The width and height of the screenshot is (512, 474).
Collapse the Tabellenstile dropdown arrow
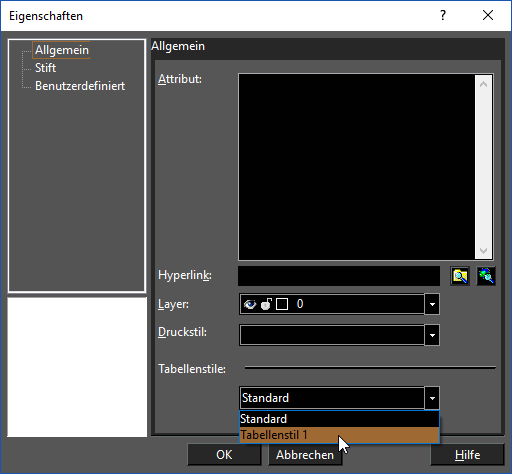click(x=432, y=398)
